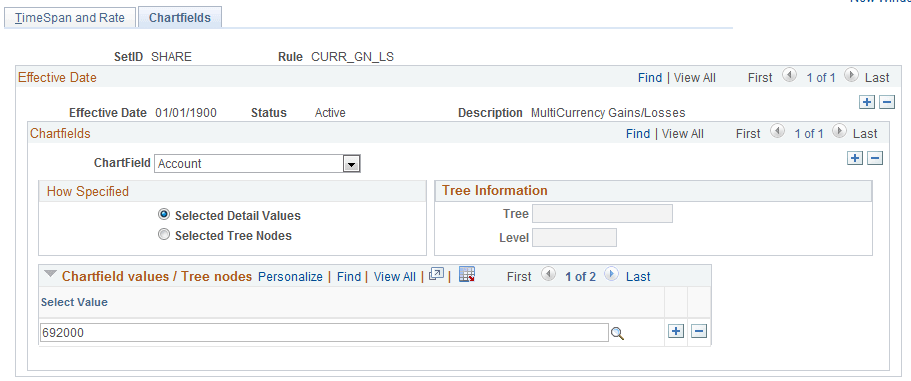The image size is (911, 381).
Task: Click the Tree input field
Action: 602,214
